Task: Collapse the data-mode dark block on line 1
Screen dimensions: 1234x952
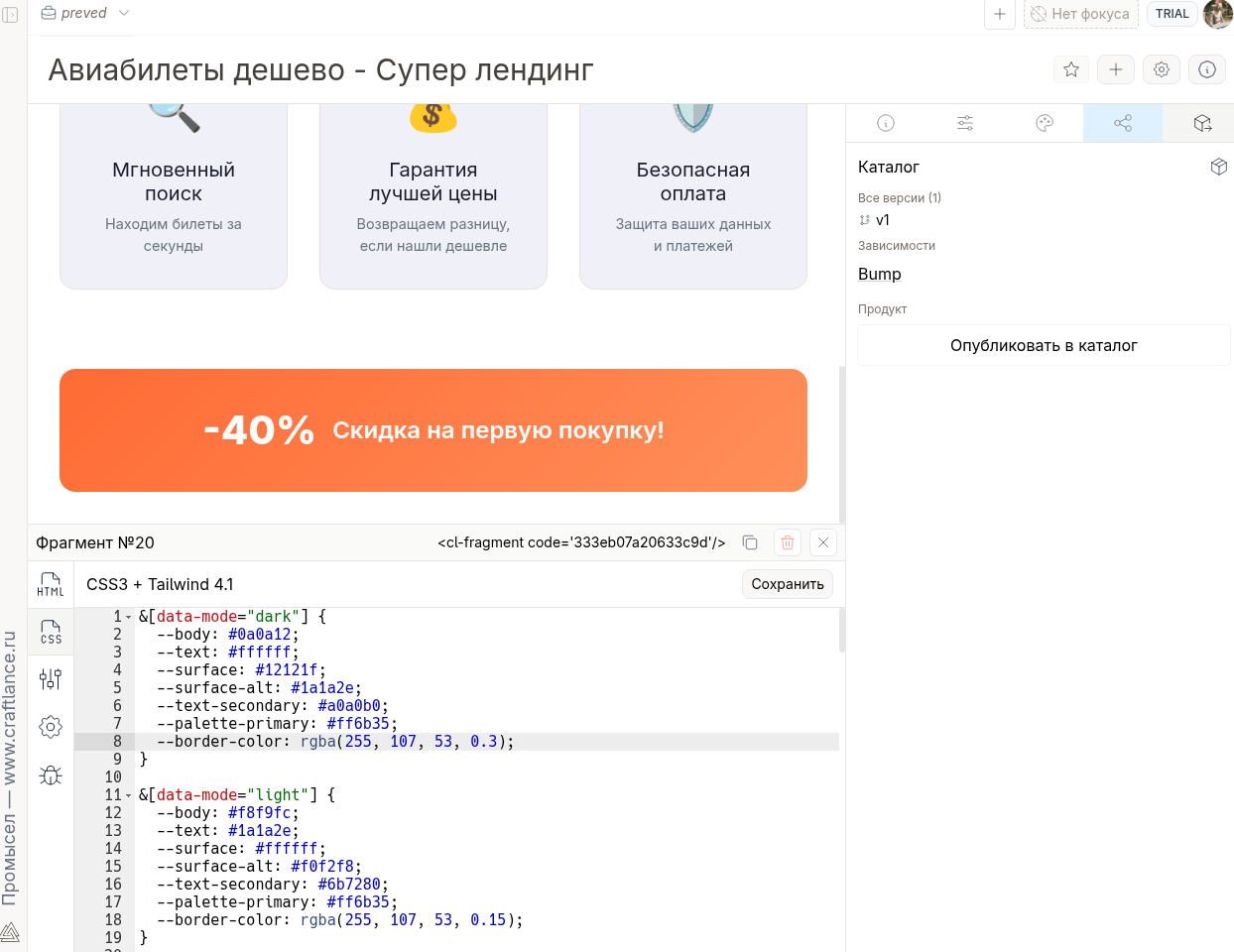Action: [x=128, y=617]
